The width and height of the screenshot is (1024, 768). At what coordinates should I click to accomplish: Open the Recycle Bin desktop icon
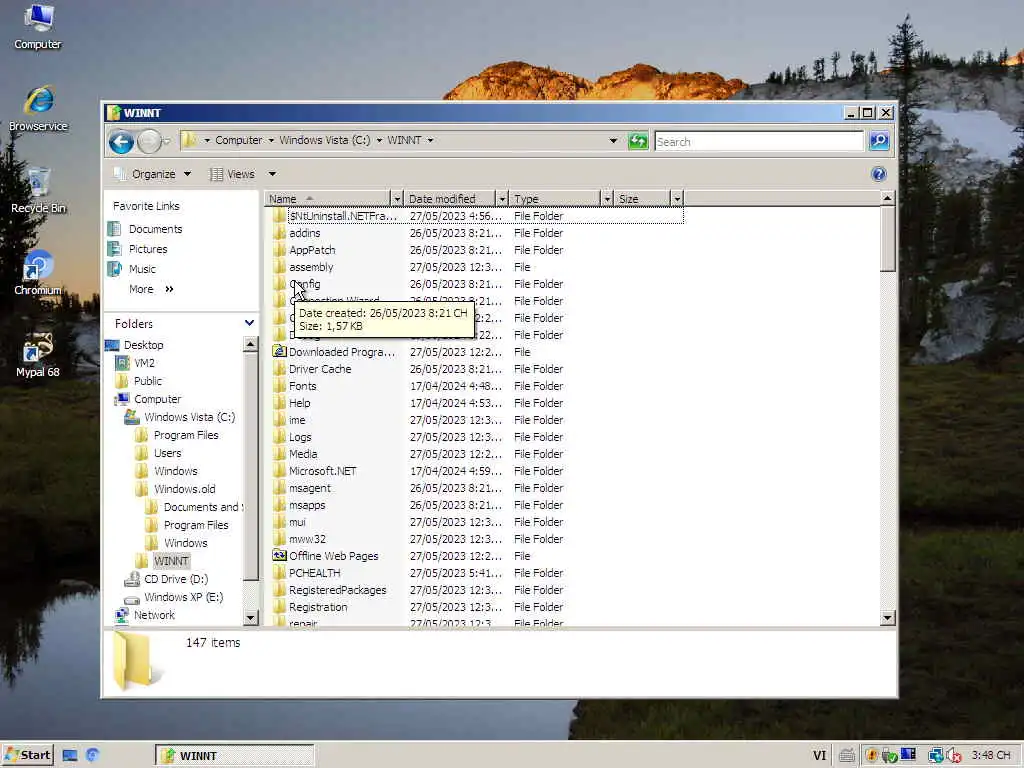pos(38,191)
